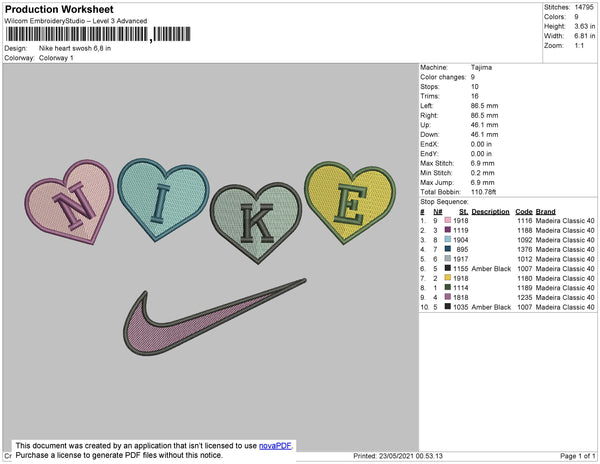The width and height of the screenshot is (600, 464).
Task: Click stitch count '1114' in stop row 8
Action: [461, 288]
